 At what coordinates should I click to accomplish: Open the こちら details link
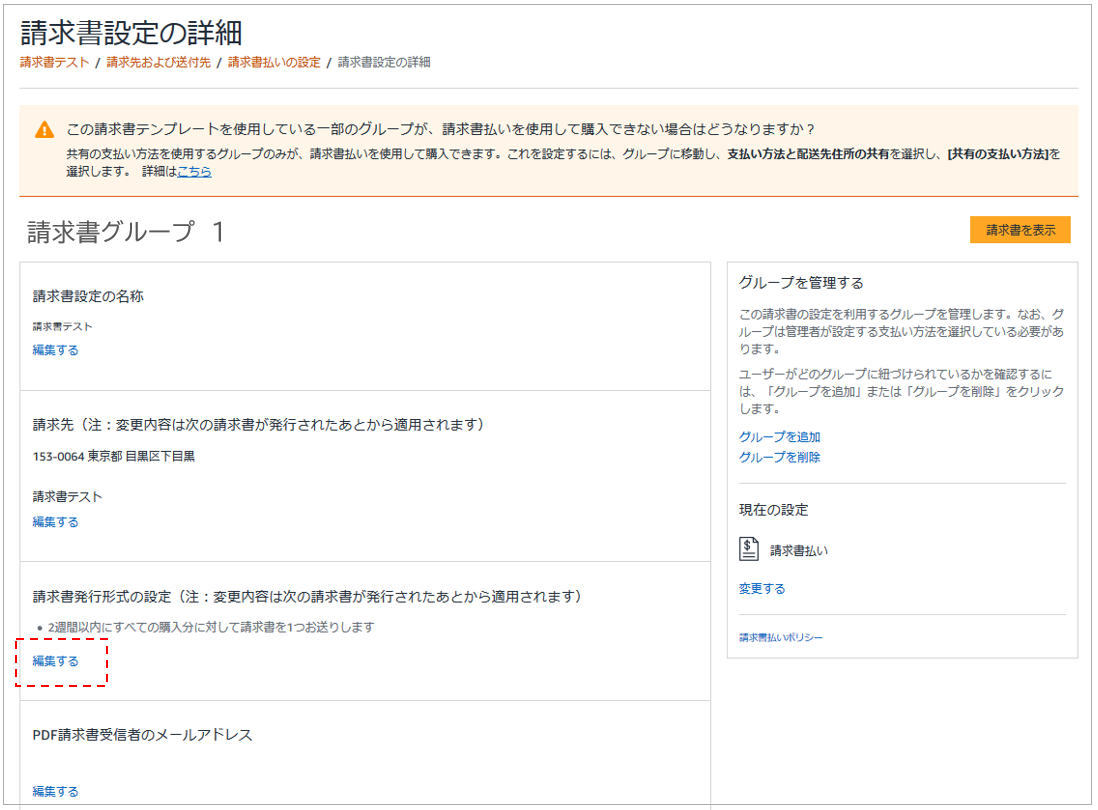pyautogui.click(x=194, y=171)
